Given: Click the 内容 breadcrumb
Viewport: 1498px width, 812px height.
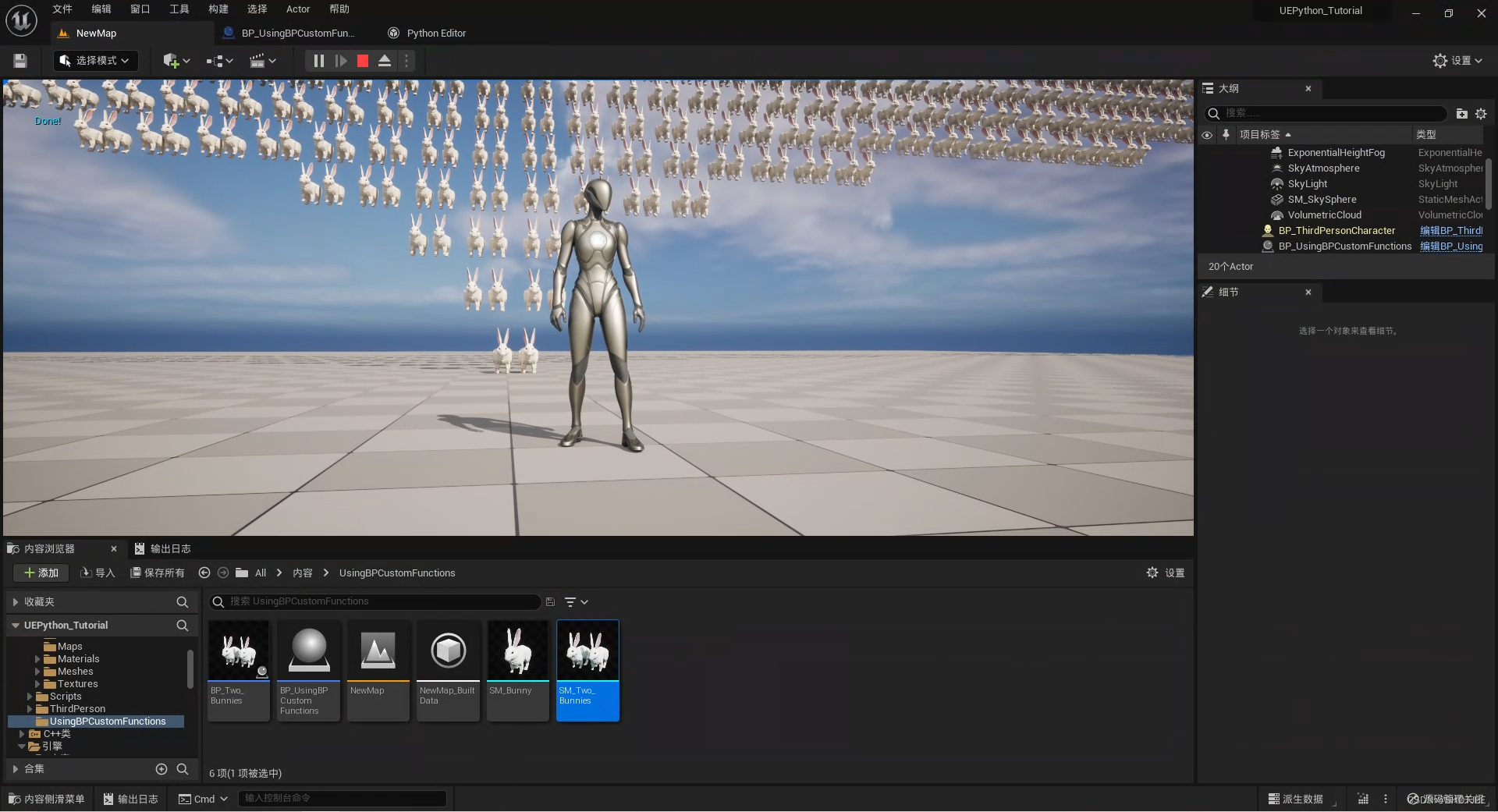Looking at the screenshot, I should (303, 573).
